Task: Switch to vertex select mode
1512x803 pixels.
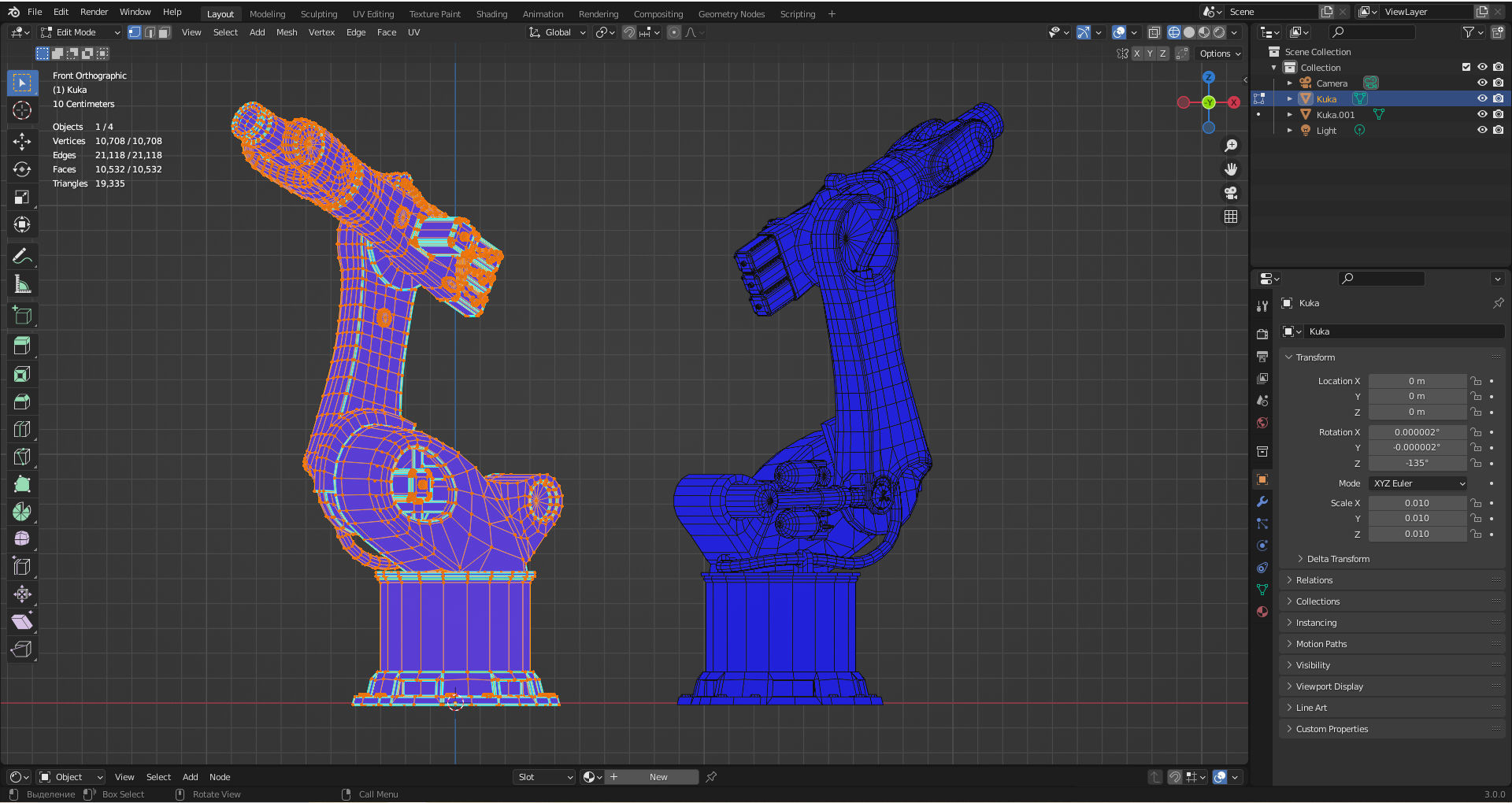Action: point(135,32)
